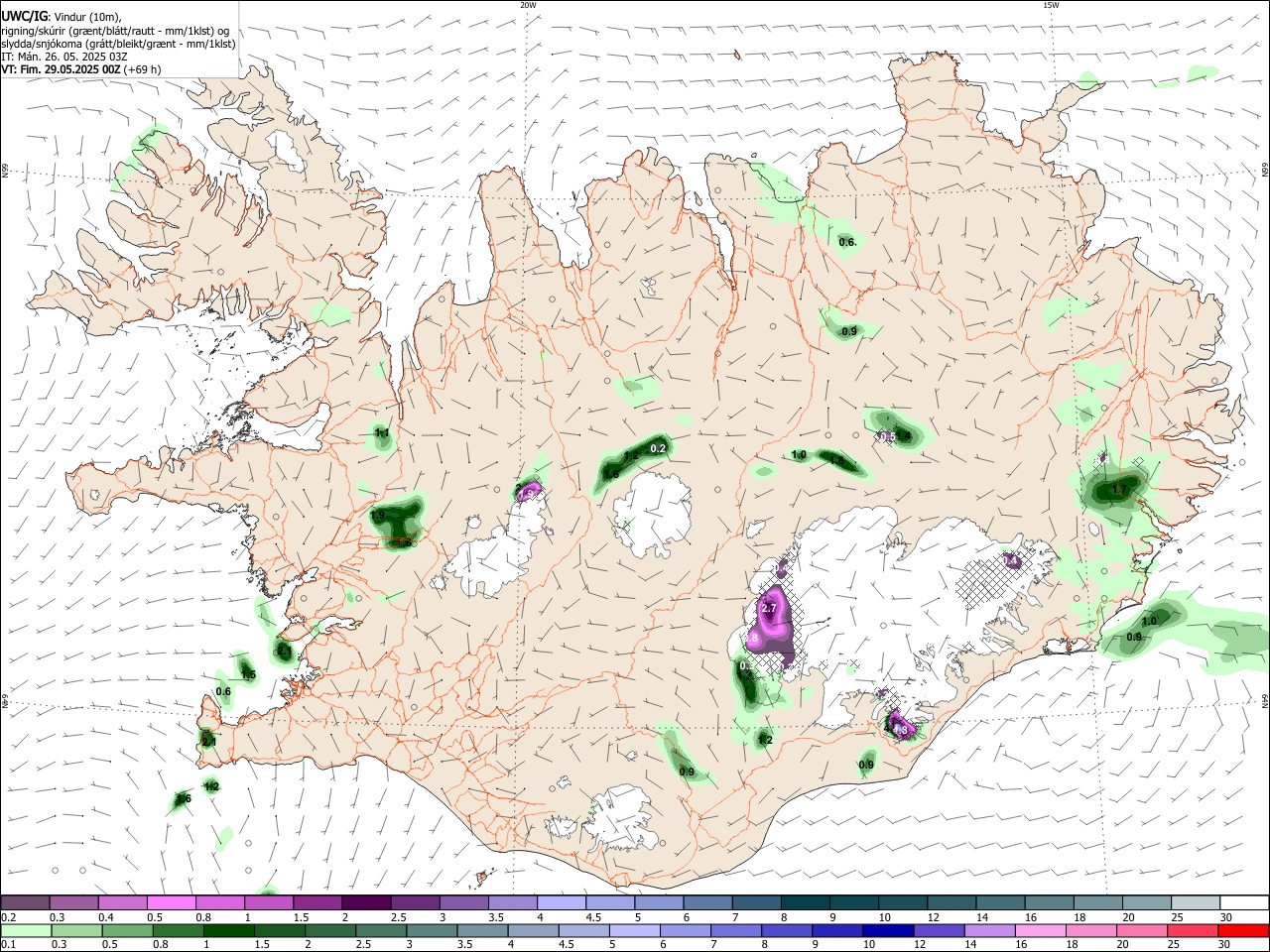Click the light lavender 4 swatch in snow scale
The height and width of the screenshot is (952, 1270).
click(x=560, y=902)
